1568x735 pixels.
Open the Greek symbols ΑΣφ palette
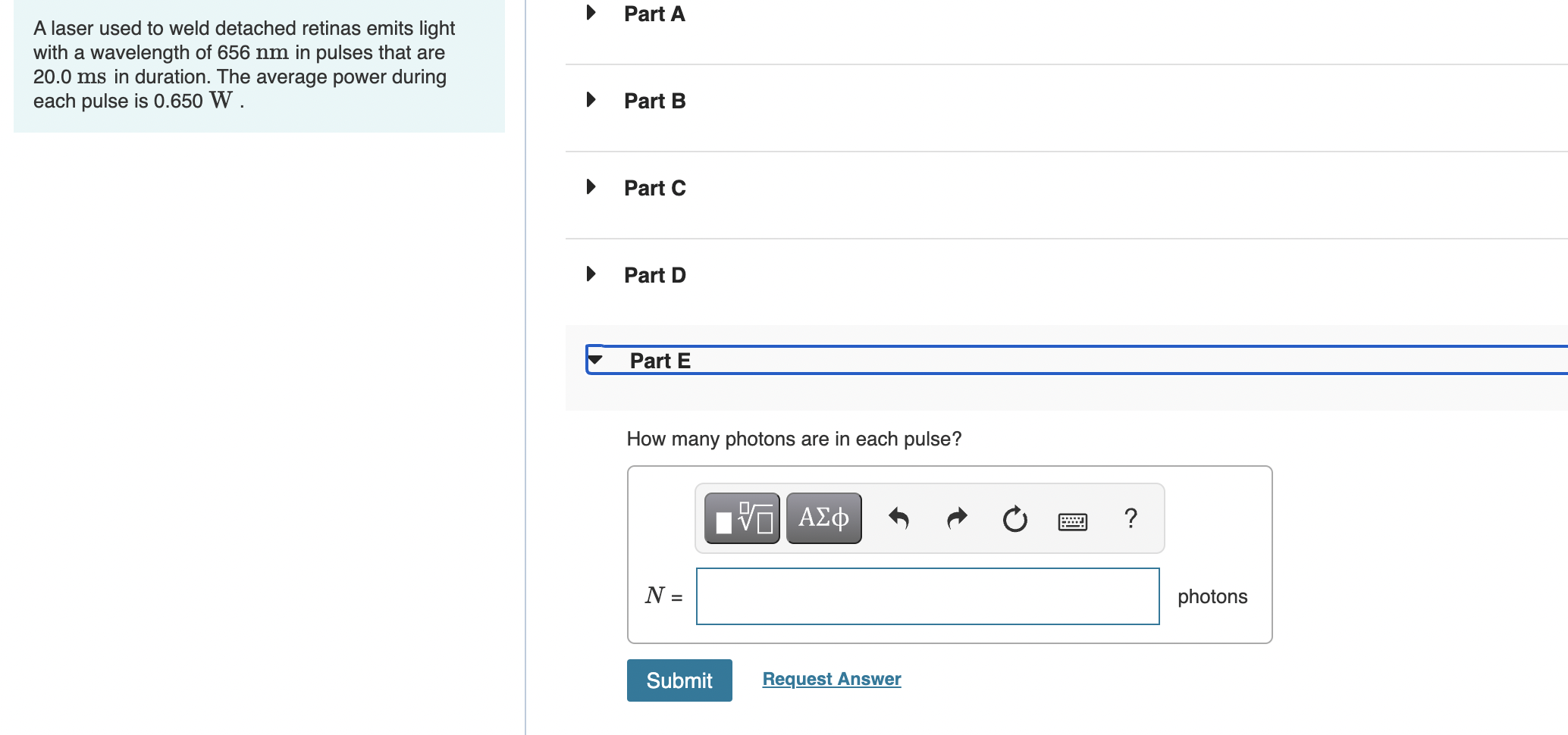click(x=823, y=518)
